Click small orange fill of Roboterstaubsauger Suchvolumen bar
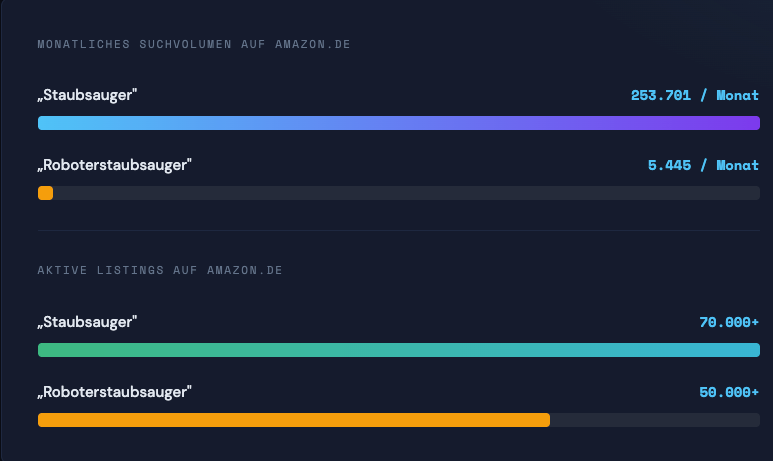 click(x=45, y=193)
